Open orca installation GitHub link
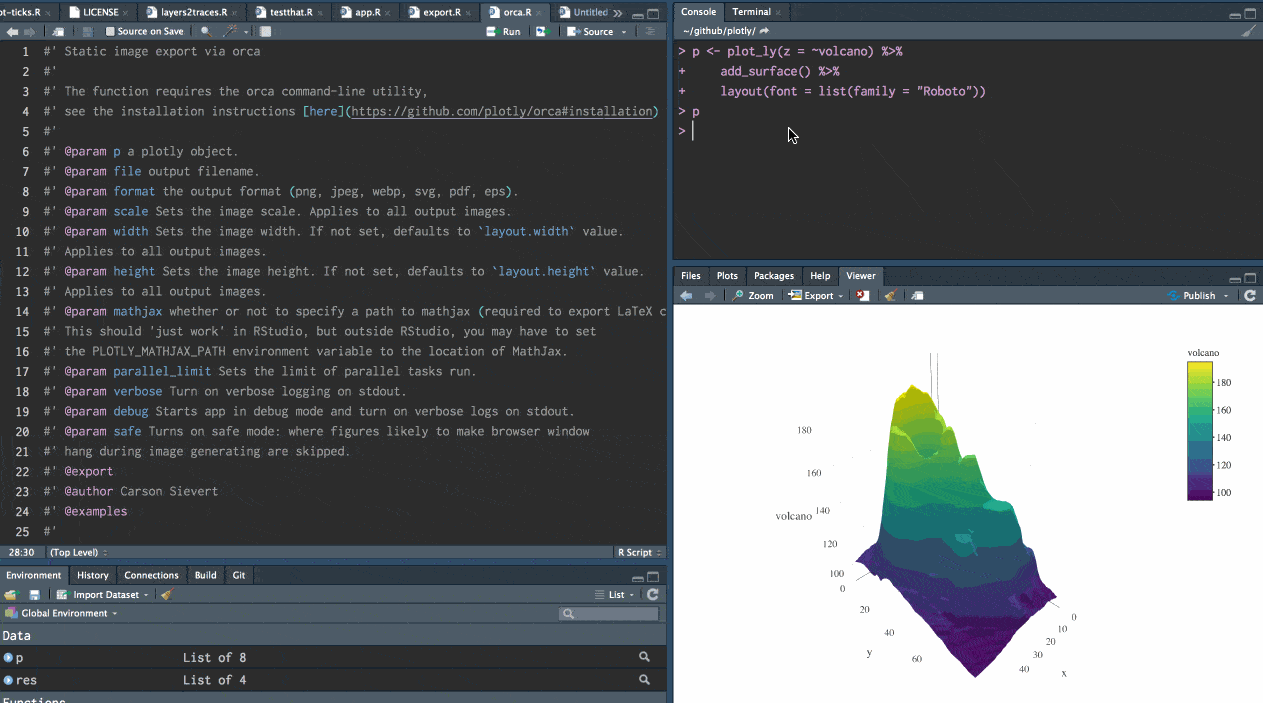1263x703 pixels. (503, 111)
